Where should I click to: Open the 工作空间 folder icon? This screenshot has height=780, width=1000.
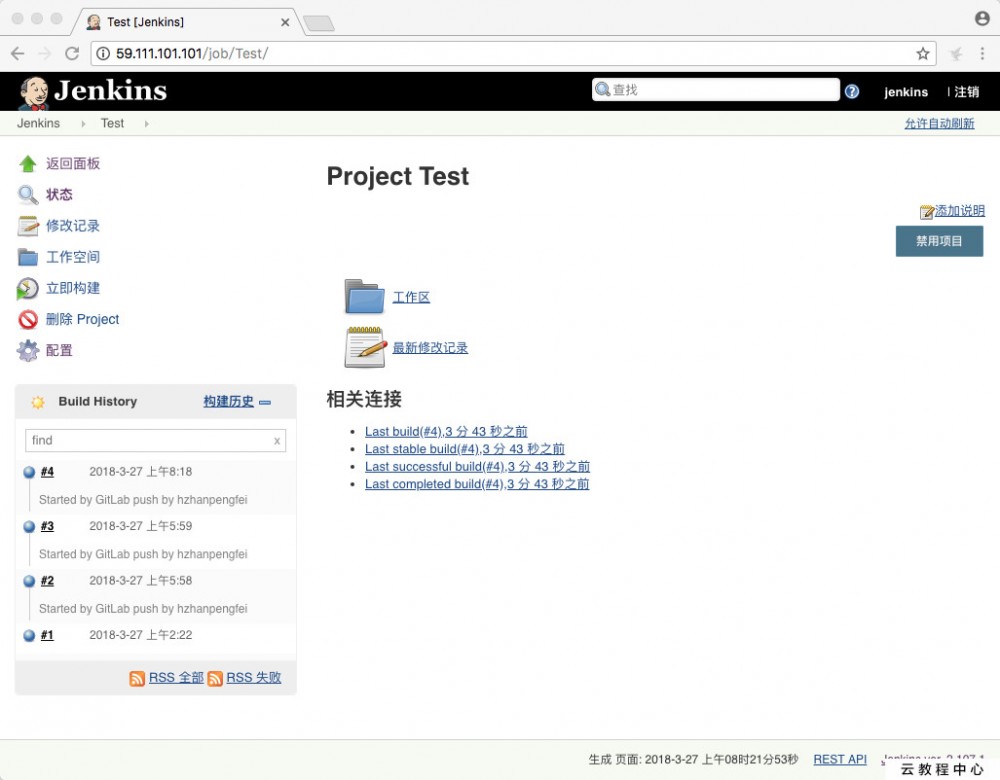(28, 256)
